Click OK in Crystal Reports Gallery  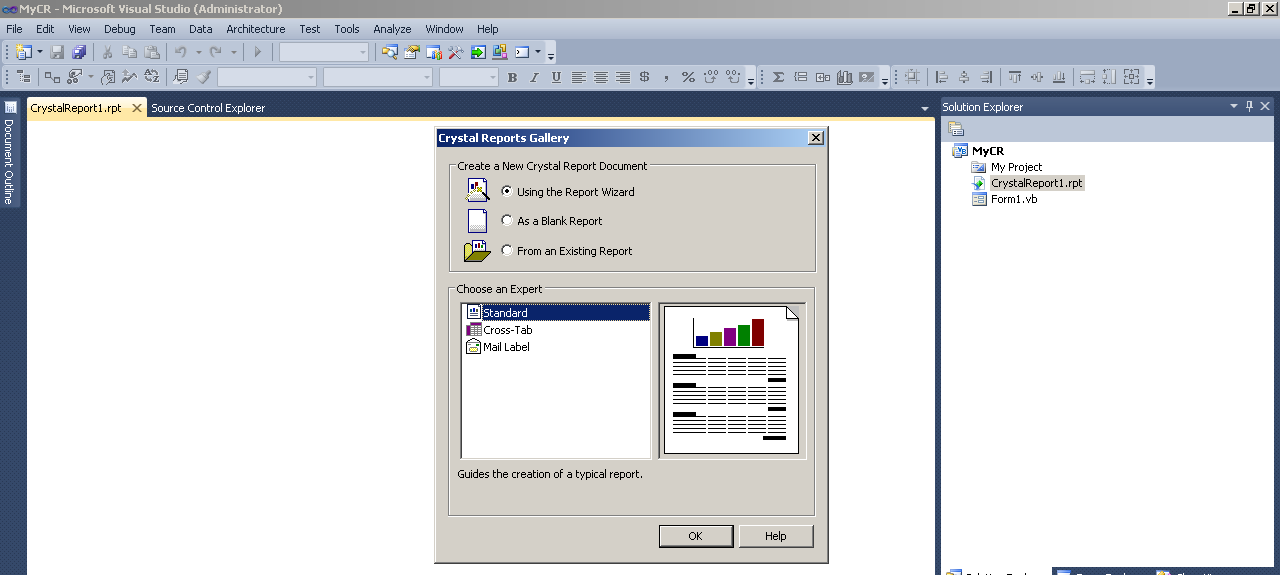click(x=695, y=536)
